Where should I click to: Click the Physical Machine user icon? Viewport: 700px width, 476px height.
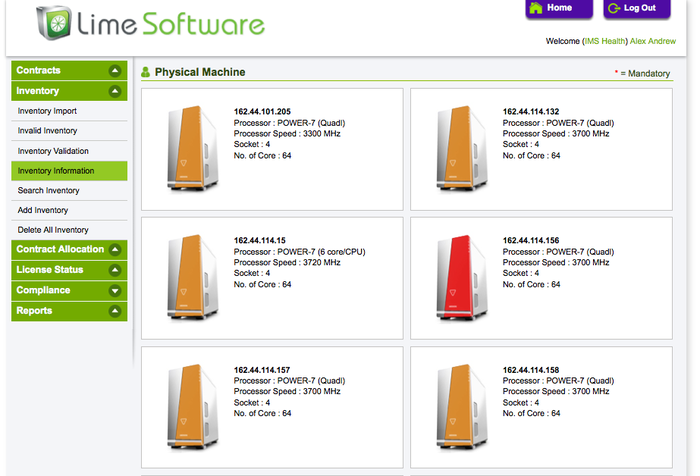146,72
